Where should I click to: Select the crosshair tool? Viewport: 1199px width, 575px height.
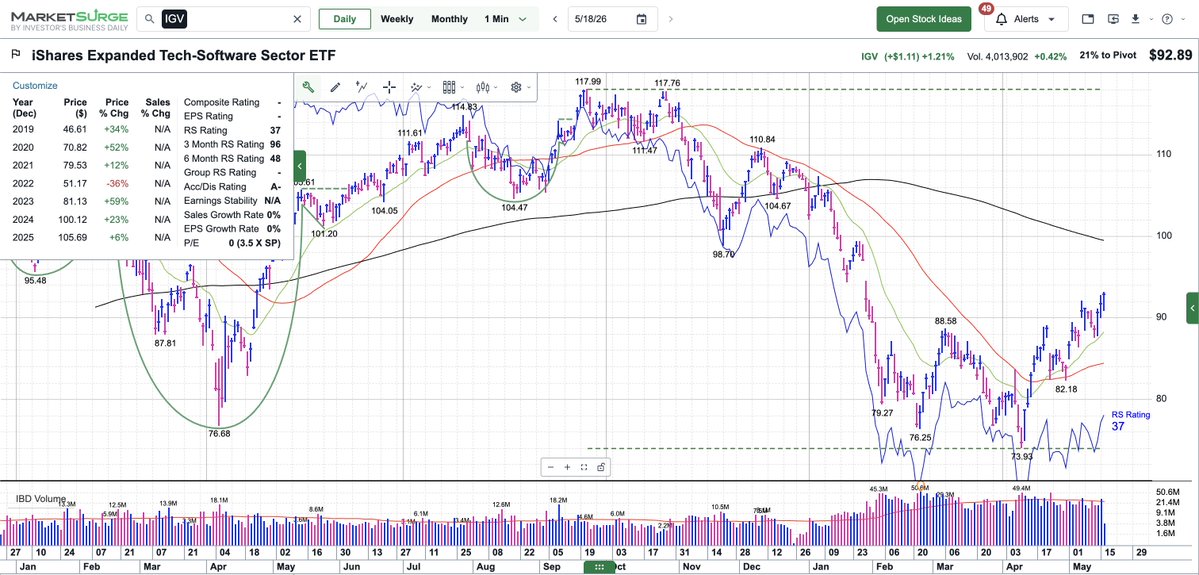click(x=388, y=87)
